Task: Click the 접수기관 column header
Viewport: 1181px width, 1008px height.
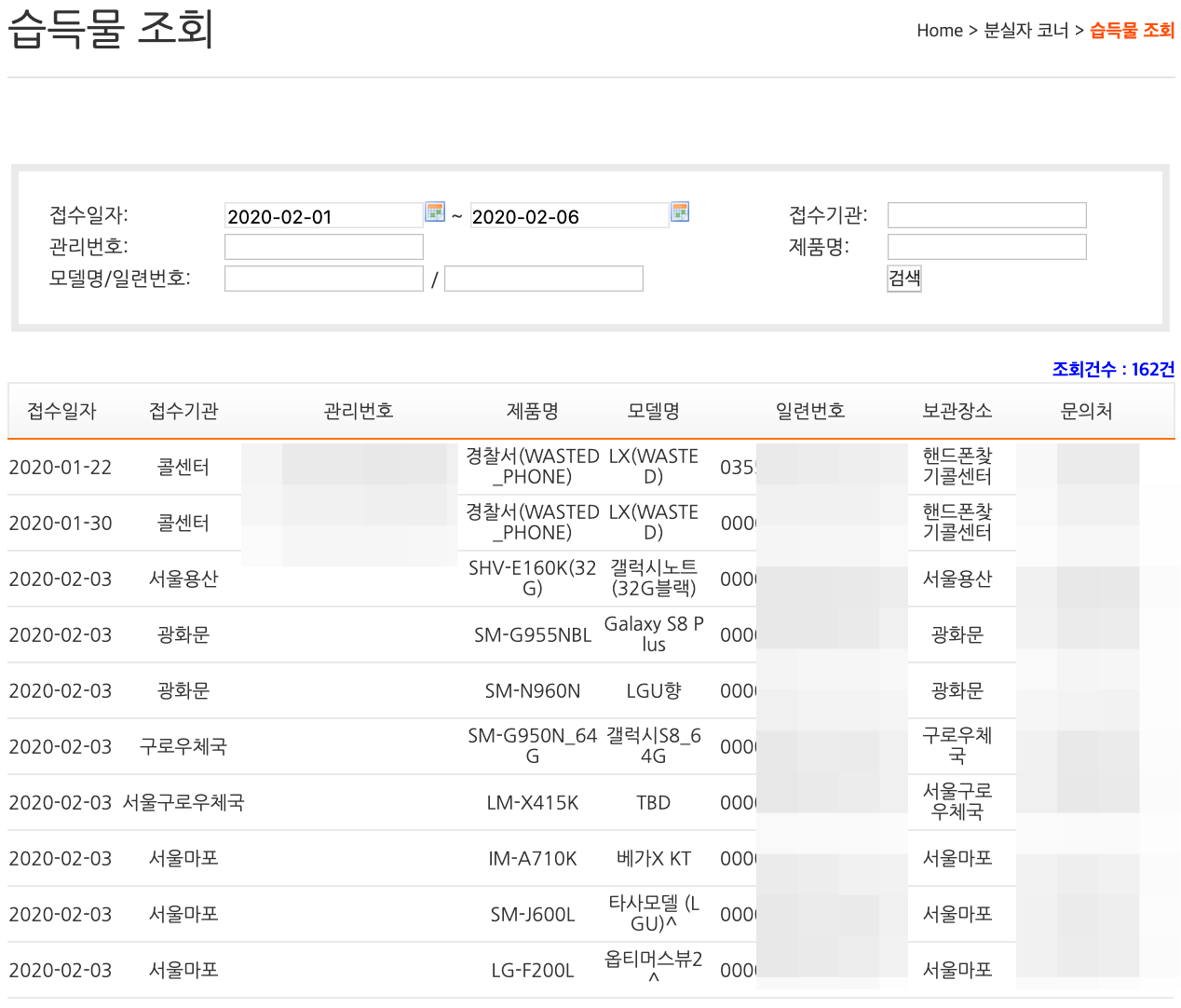Action: [x=183, y=411]
